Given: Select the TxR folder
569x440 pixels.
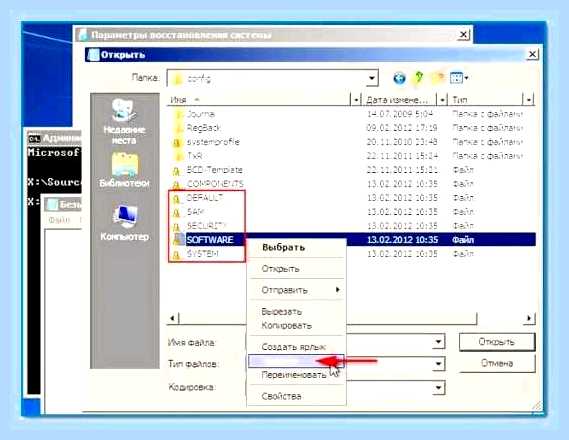Looking at the screenshot, I should tap(194, 156).
